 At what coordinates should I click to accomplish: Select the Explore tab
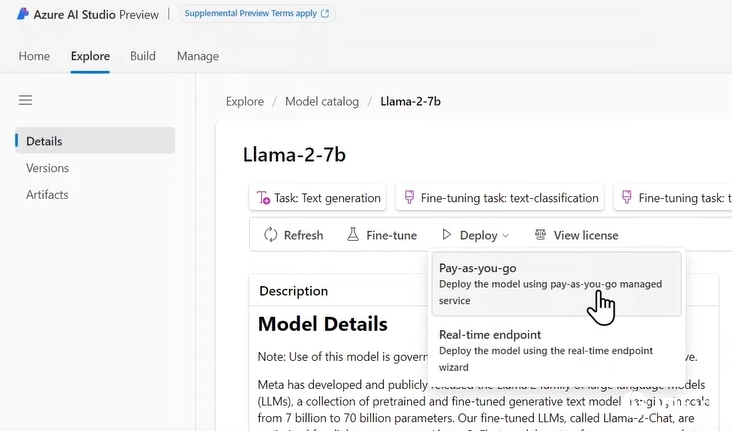pyautogui.click(x=90, y=56)
